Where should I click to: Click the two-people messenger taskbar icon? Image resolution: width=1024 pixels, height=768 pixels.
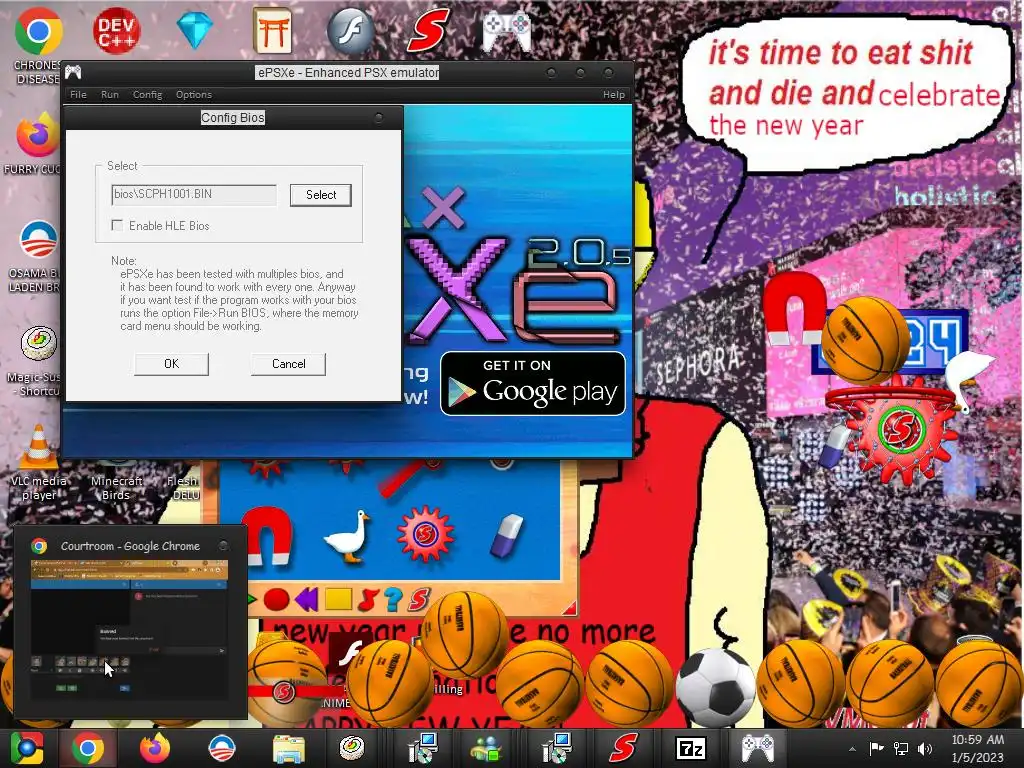[x=488, y=748]
